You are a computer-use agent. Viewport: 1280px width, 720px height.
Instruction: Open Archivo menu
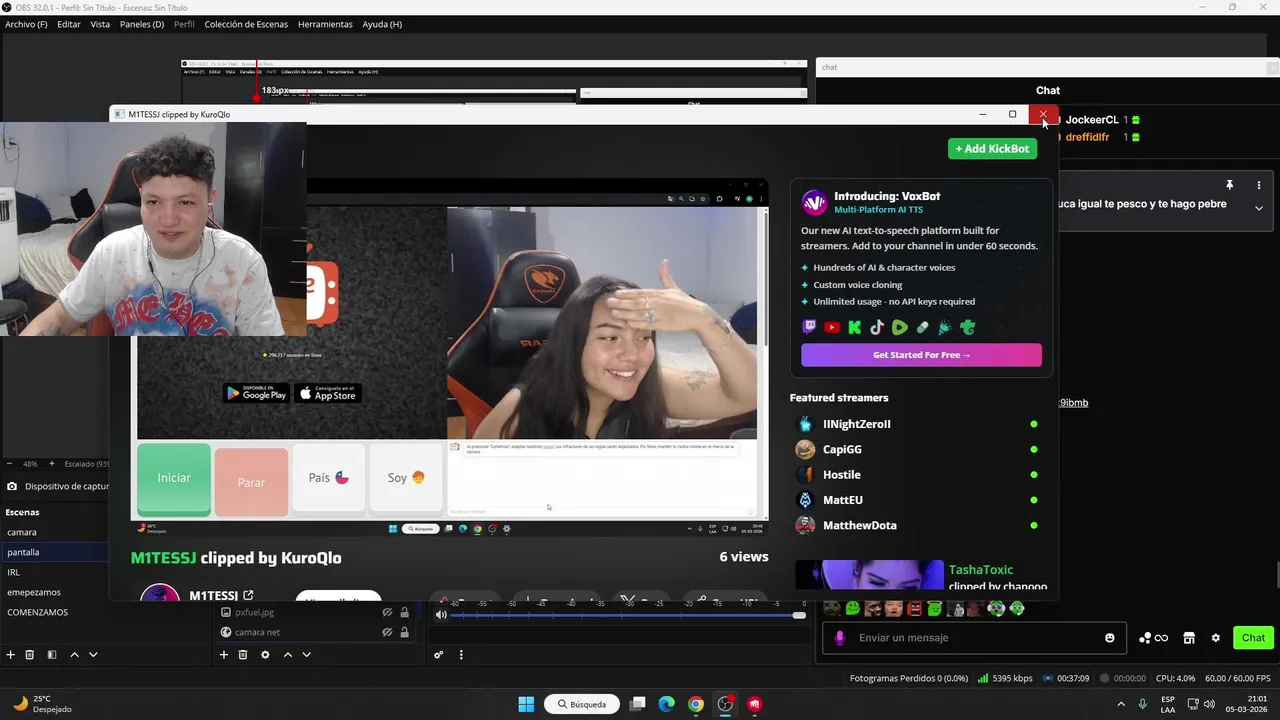[x=26, y=24]
